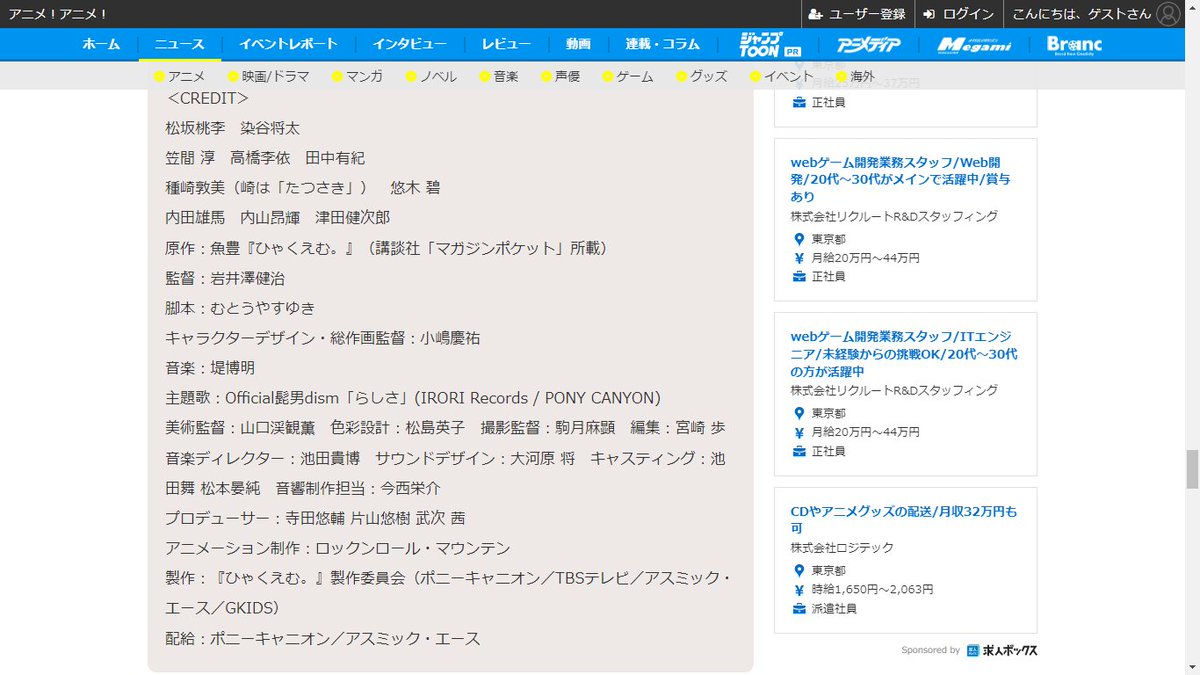Open the イベントレポート menu item
1200x675 pixels.
[x=288, y=44]
